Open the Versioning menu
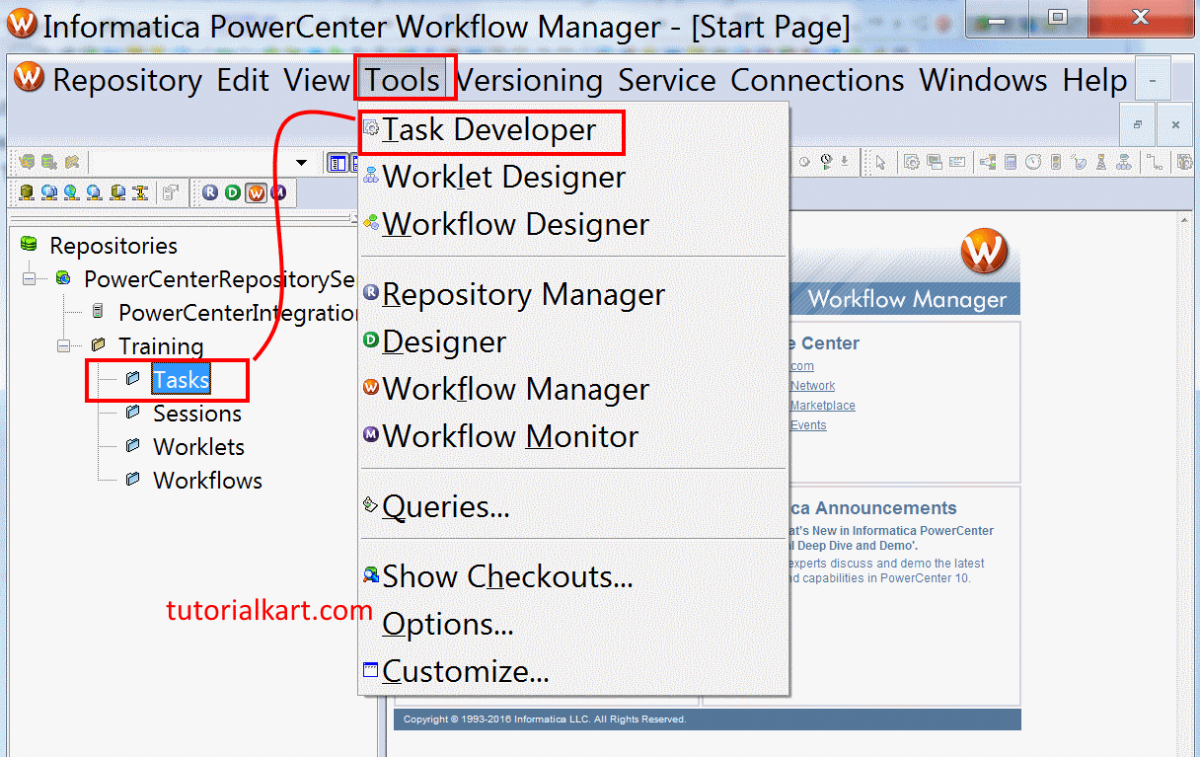 pyautogui.click(x=529, y=80)
